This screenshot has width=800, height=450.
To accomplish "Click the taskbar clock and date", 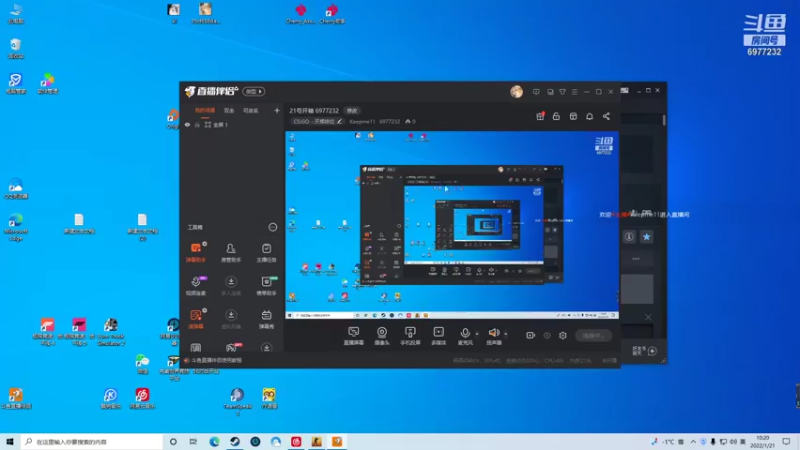I will tap(763, 441).
